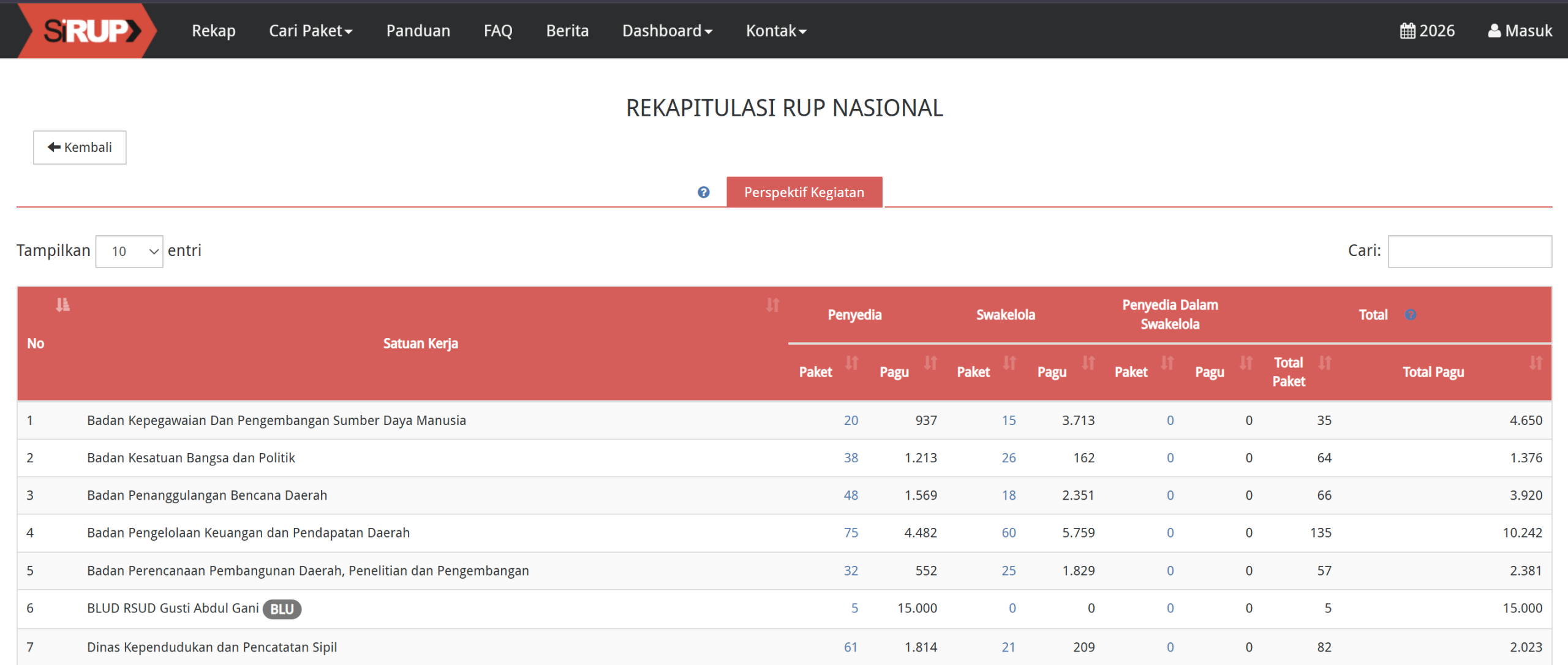Click the 2026 calendar year selector

pyautogui.click(x=1427, y=31)
